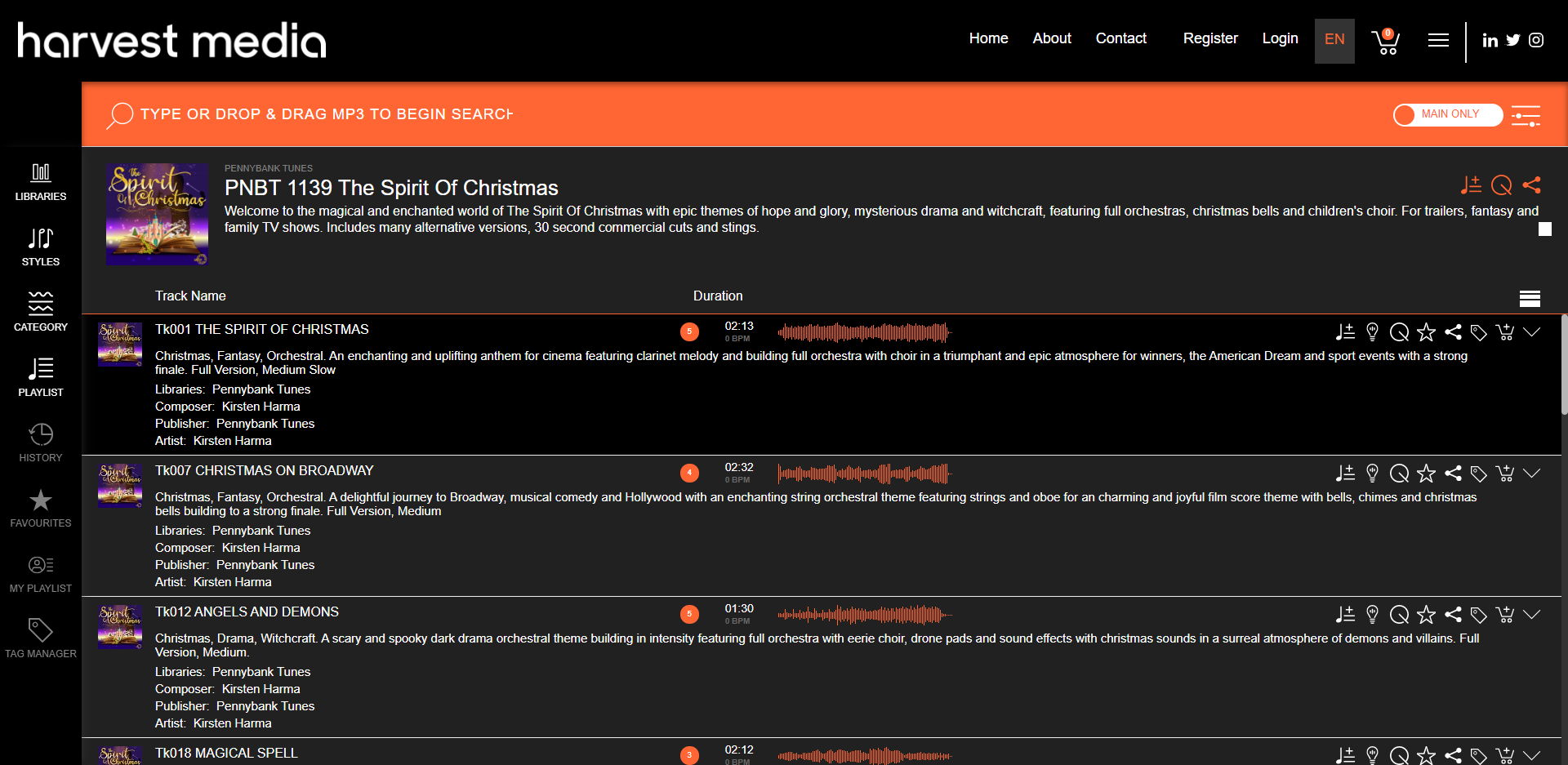Expand Tk007 Christmas on Broadway row chevron
This screenshot has height=765, width=1568.
1532,473
